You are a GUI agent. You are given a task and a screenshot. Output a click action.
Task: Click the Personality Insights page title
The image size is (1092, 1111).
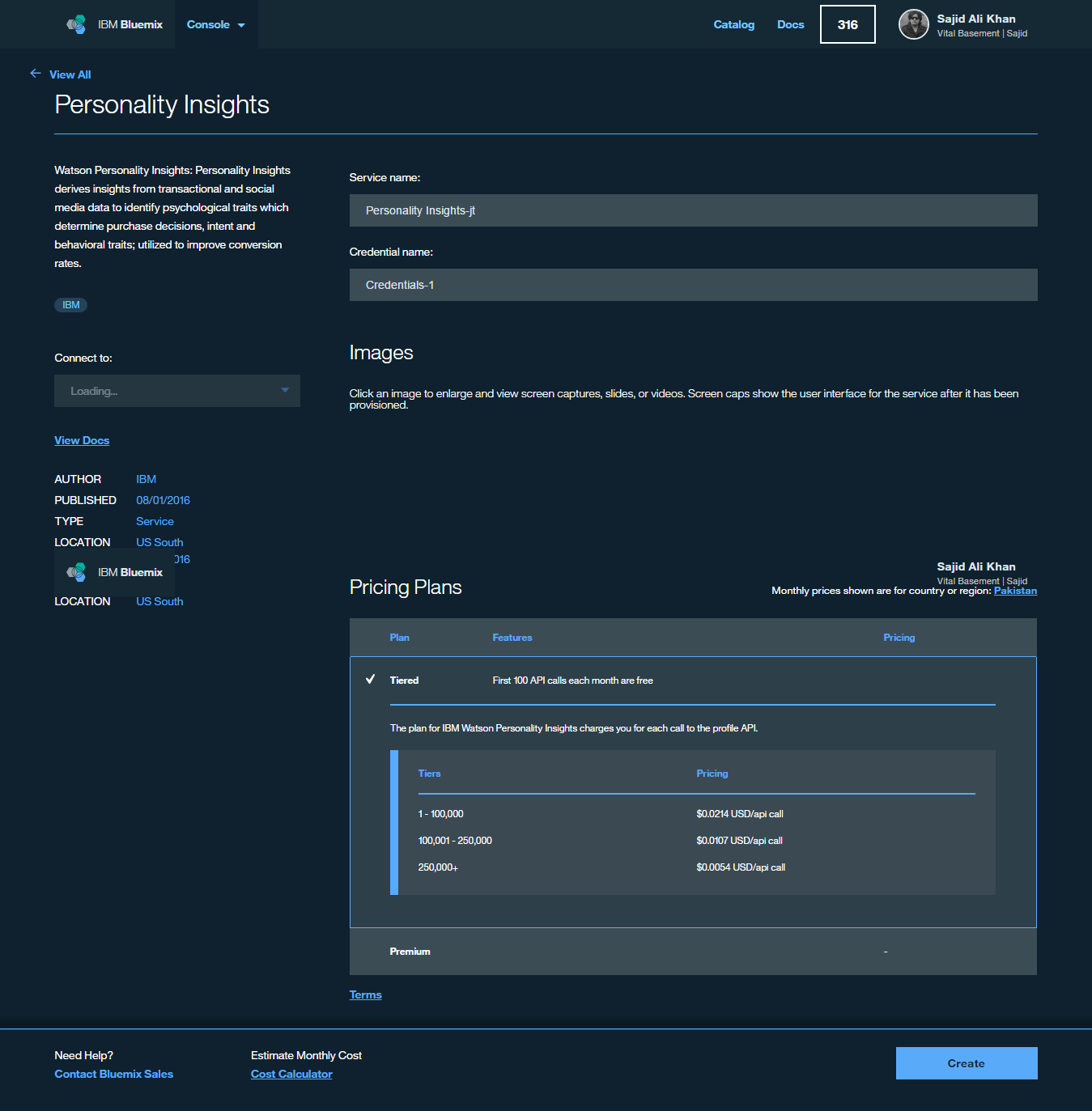click(162, 104)
